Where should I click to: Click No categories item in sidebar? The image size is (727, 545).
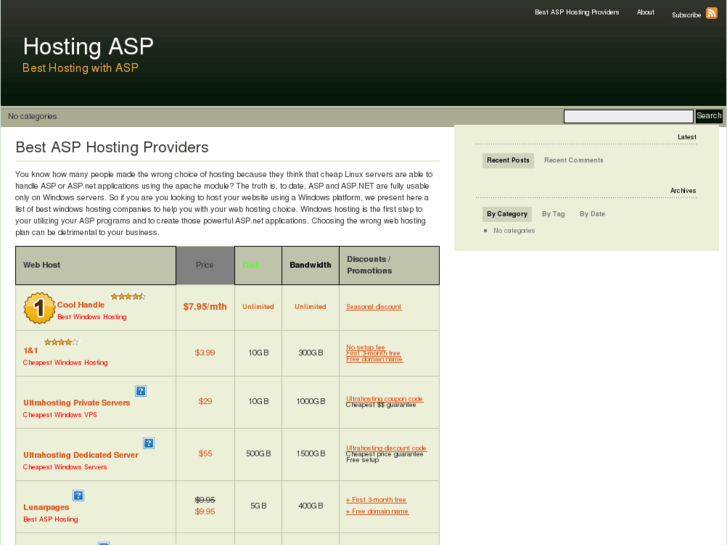pos(514,231)
